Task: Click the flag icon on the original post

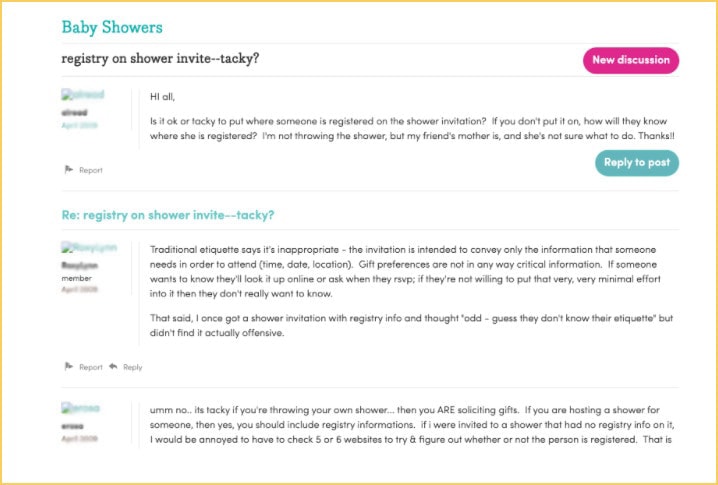Action: pyautogui.click(x=69, y=169)
